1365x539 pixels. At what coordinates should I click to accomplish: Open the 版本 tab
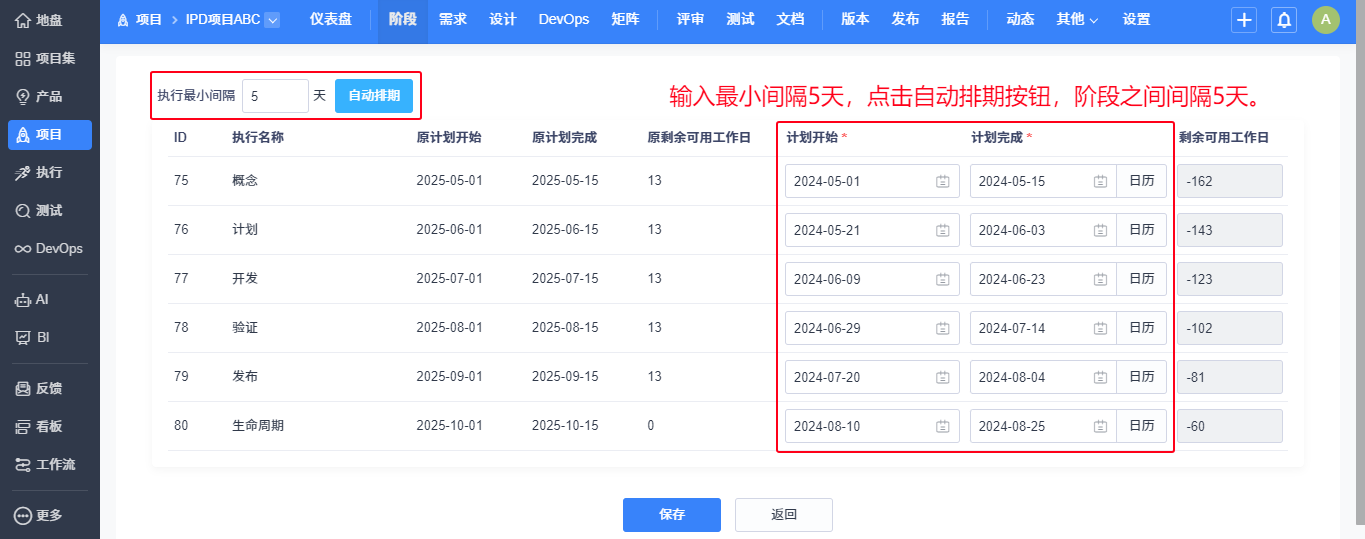point(855,19)
